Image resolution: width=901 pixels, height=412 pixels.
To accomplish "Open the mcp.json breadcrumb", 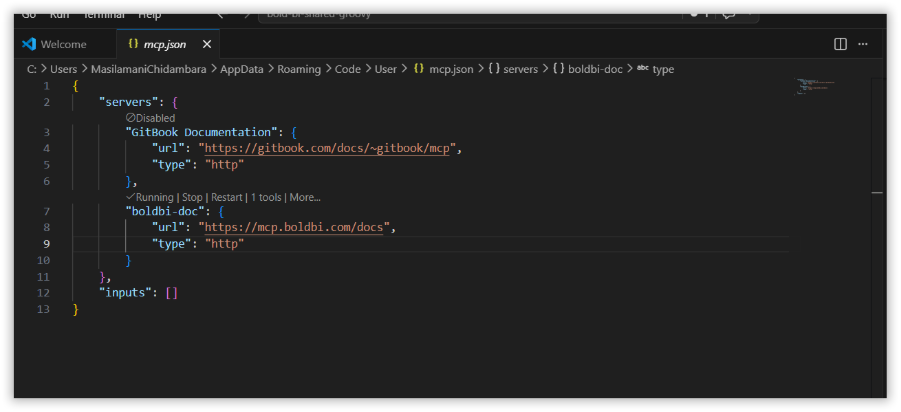I will coord(444,69).
